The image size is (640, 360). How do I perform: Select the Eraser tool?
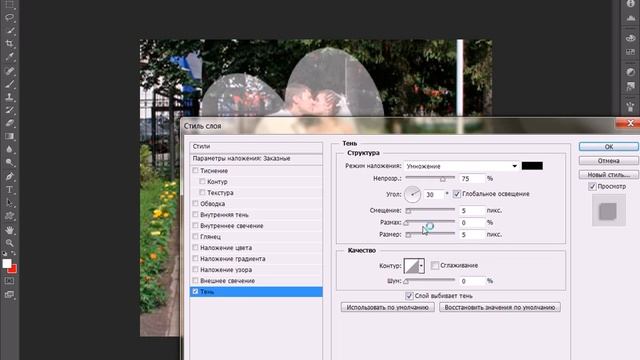9,123
